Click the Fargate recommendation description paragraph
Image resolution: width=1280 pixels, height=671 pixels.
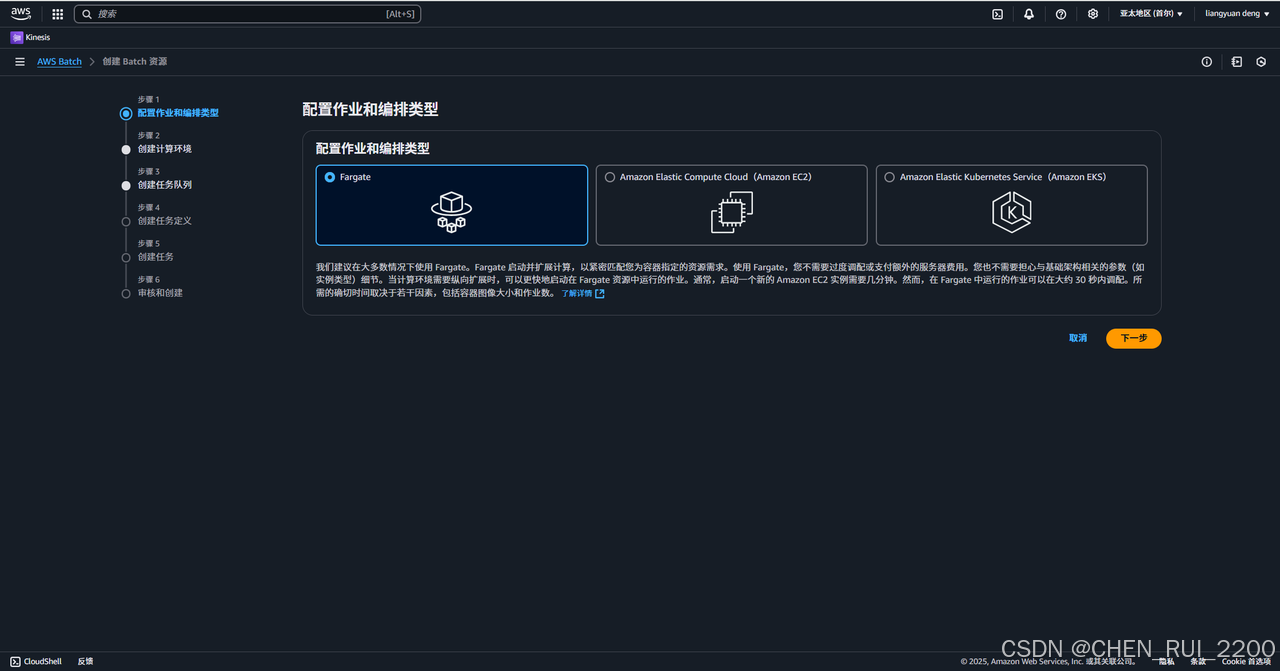tap(730, 280)
